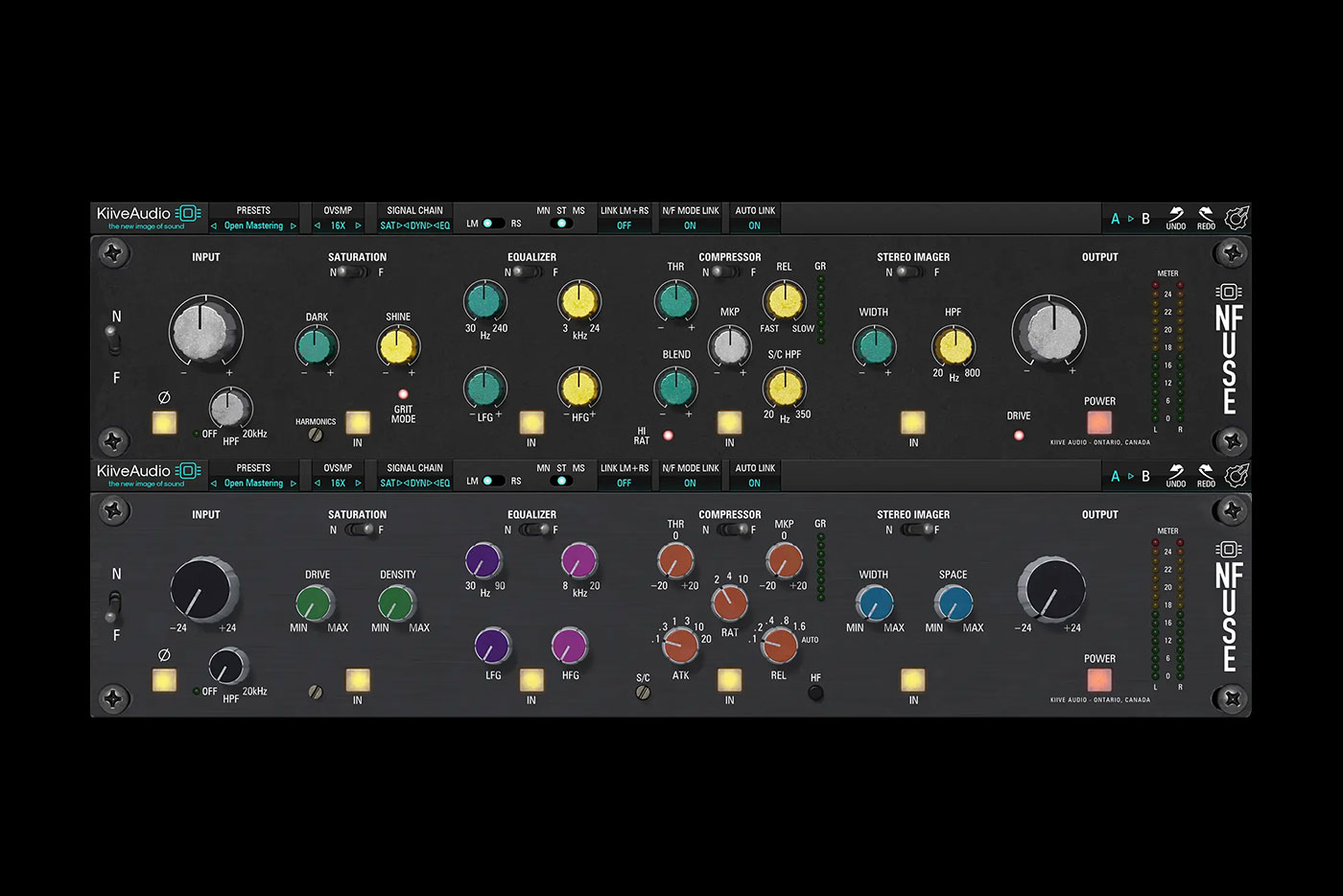1343x896 pixels.
Task: Toggle the LM/RS switch on top panel
Action: [x=491, y=223]
